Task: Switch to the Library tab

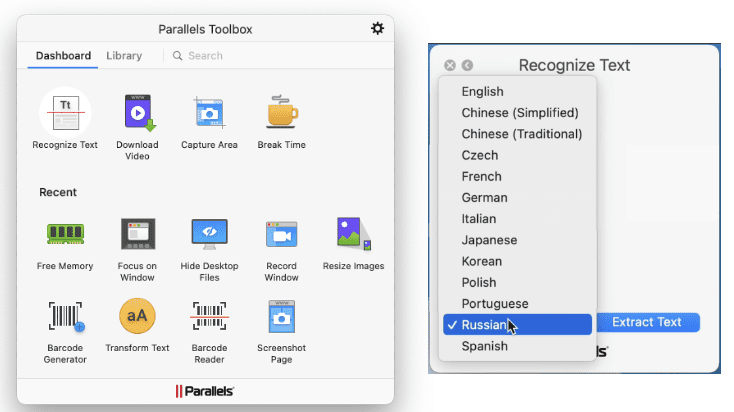Action: [x=124, y=56]
